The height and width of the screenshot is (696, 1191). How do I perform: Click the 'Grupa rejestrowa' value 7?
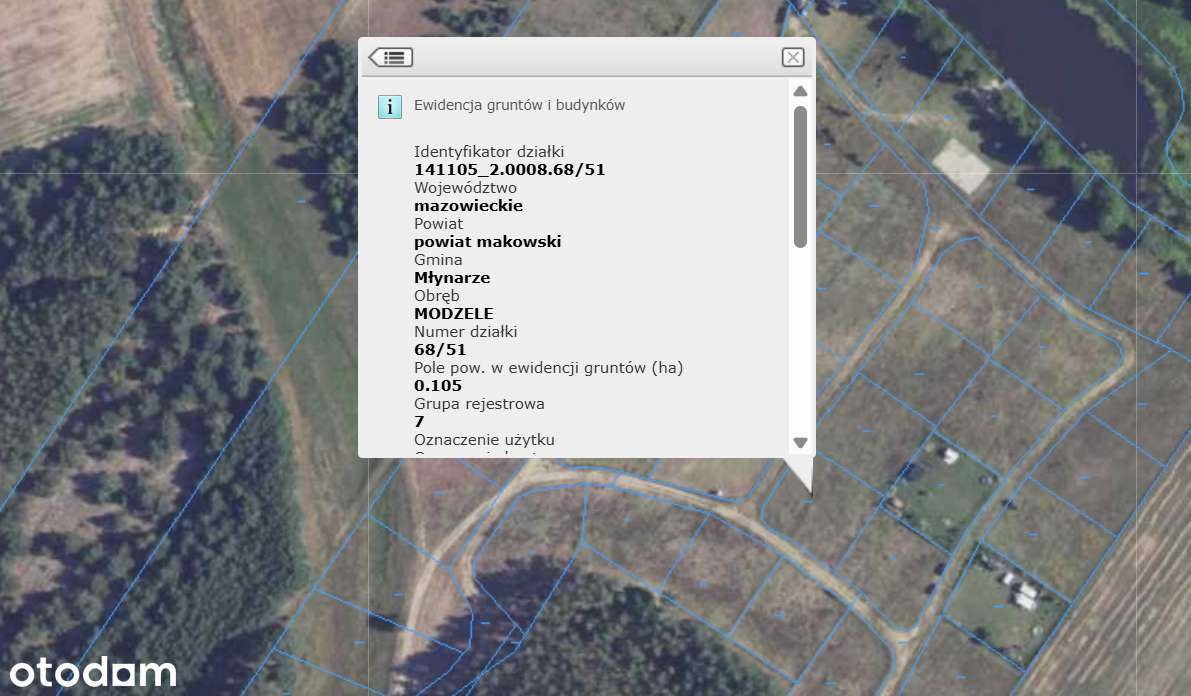click(x=419, y=421)
